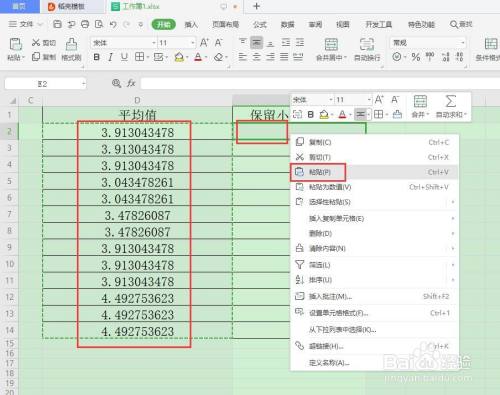Choose Cut (T) in the context menu
This screenshot has height=395, width=500.
373,157
